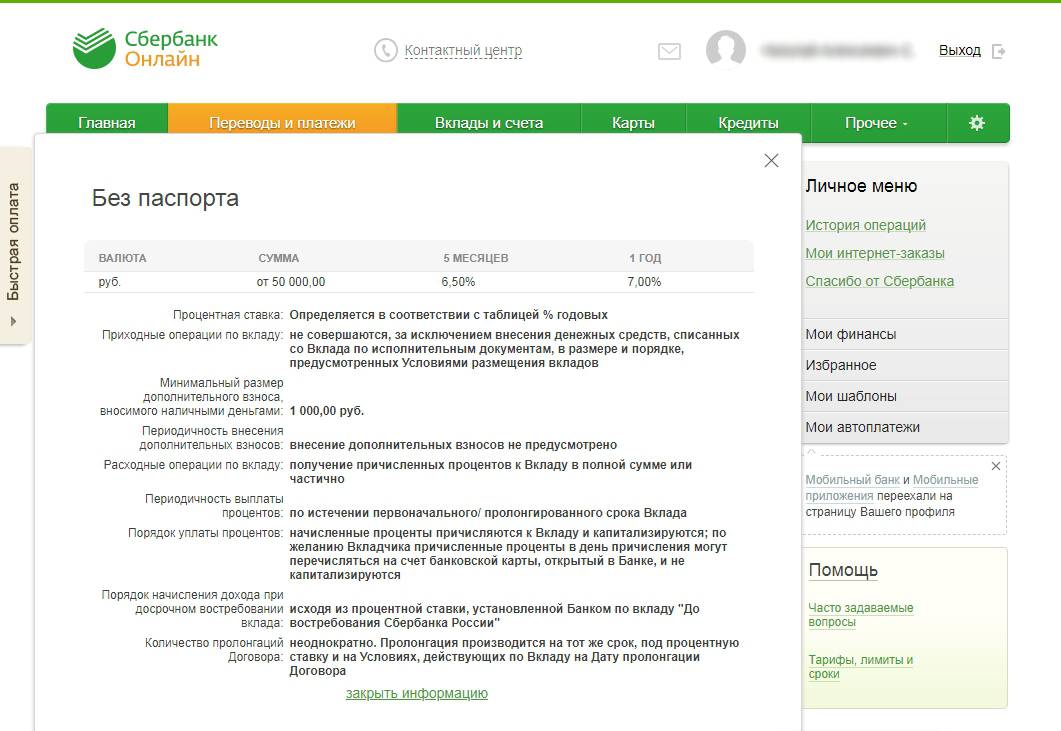This screenshot has width=1061, height=731.
Task: Close the Без паспорта deposit popup
Action: [x=771, y=161]
